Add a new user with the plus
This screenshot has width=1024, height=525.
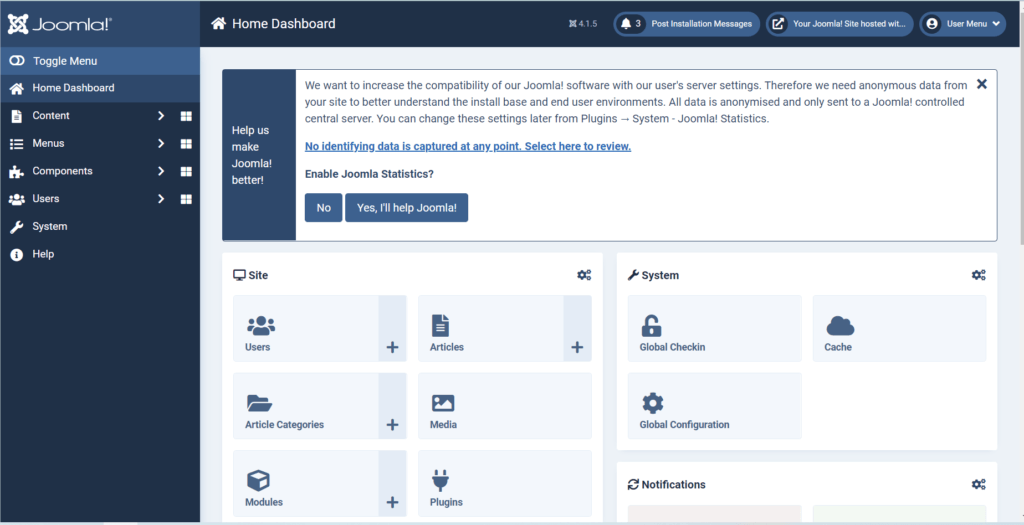pos(392,328)
